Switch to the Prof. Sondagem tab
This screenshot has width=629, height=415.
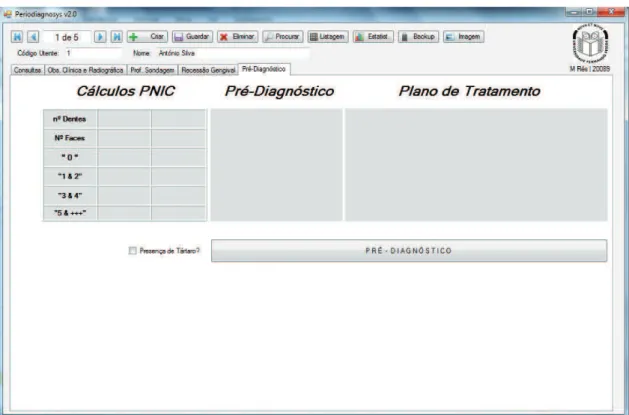click(152, 70)
